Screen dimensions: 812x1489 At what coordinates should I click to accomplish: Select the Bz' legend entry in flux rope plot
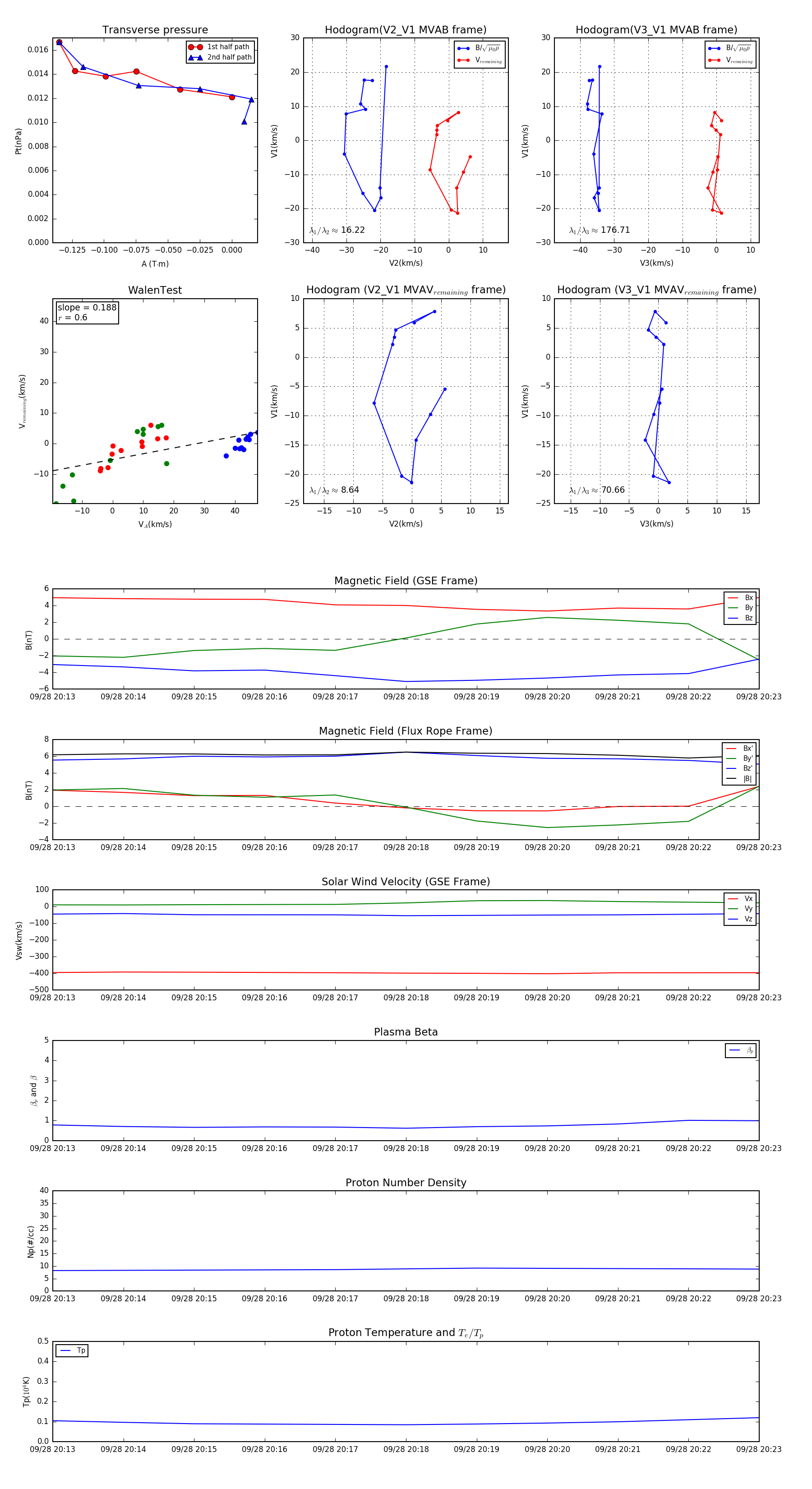pos(739,768)
